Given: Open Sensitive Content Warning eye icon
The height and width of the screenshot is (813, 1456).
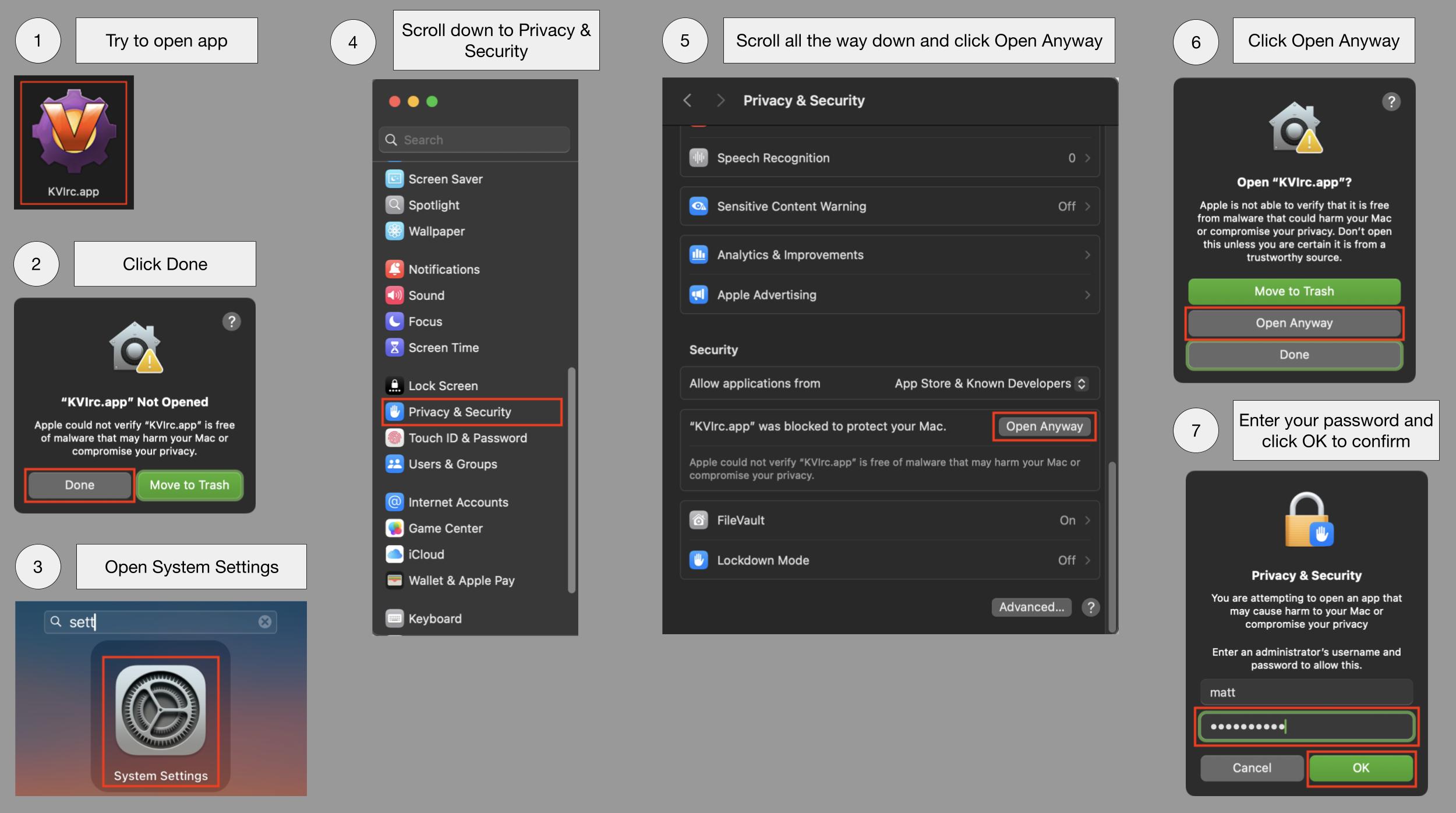Looking at the screenshot, I should pyautogui.click(x=698, y=206).
